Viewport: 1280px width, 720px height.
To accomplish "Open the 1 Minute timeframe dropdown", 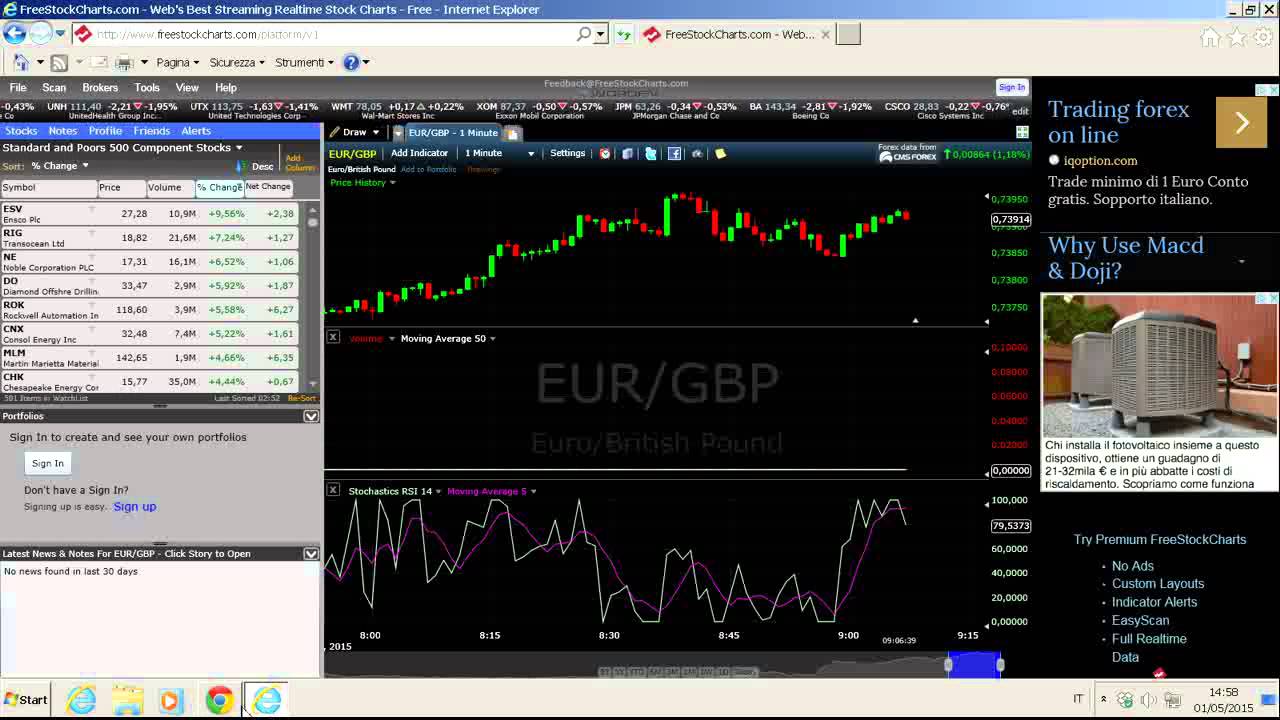I will (499, 153).
